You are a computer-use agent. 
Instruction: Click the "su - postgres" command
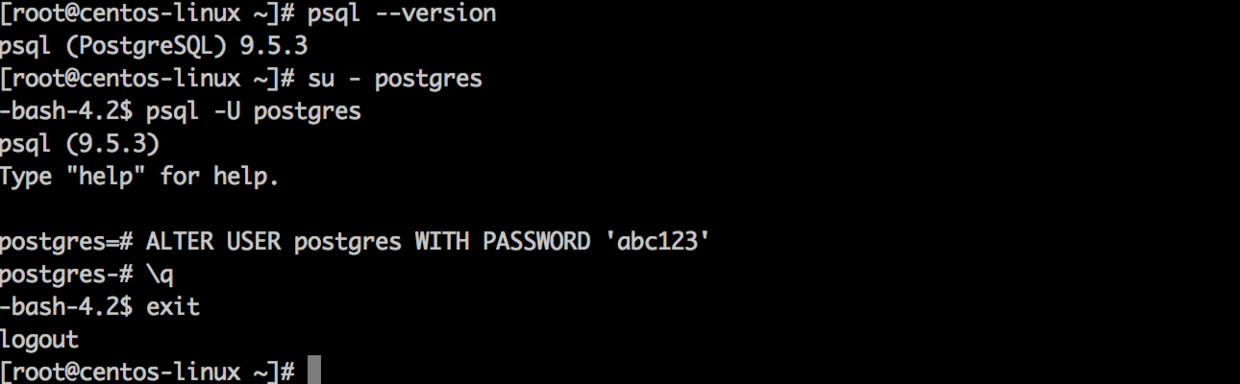(x=395, y=79)
